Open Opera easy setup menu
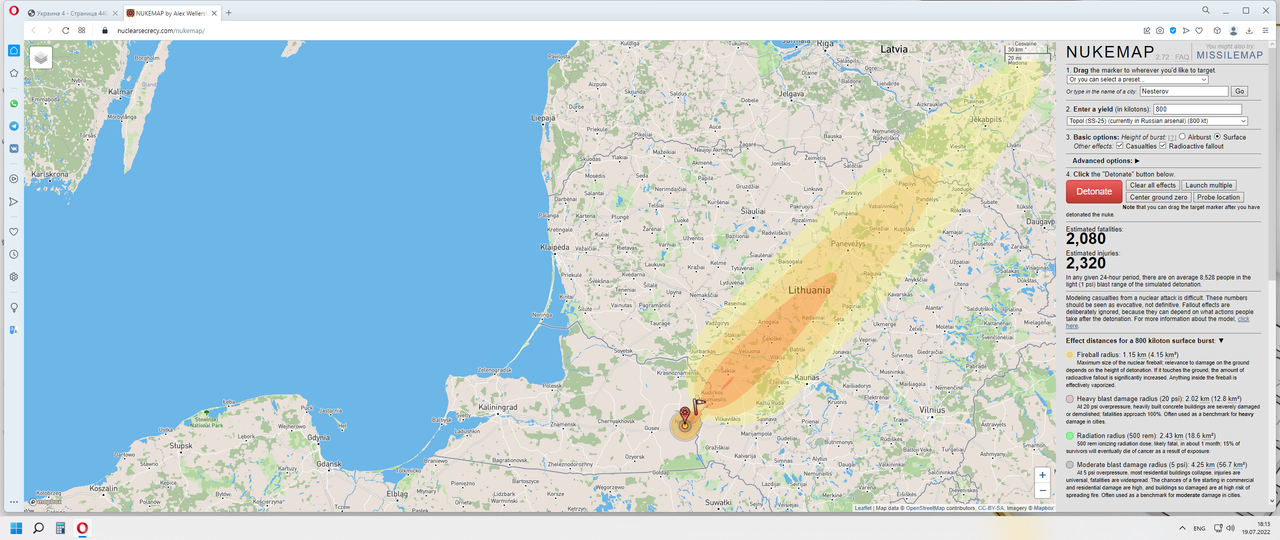This screenshot has width=1280, height=540. 1266,30
